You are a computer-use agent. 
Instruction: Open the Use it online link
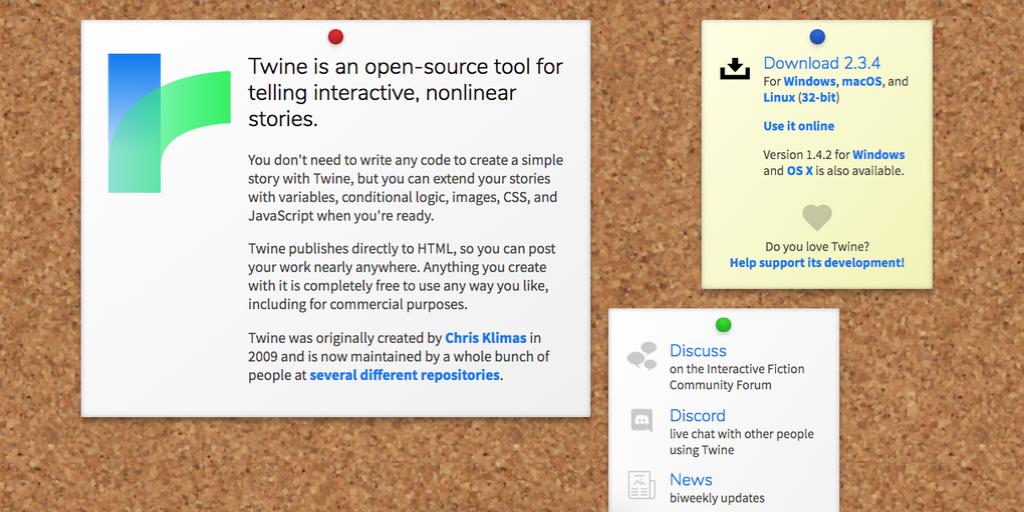pos(799,126)
